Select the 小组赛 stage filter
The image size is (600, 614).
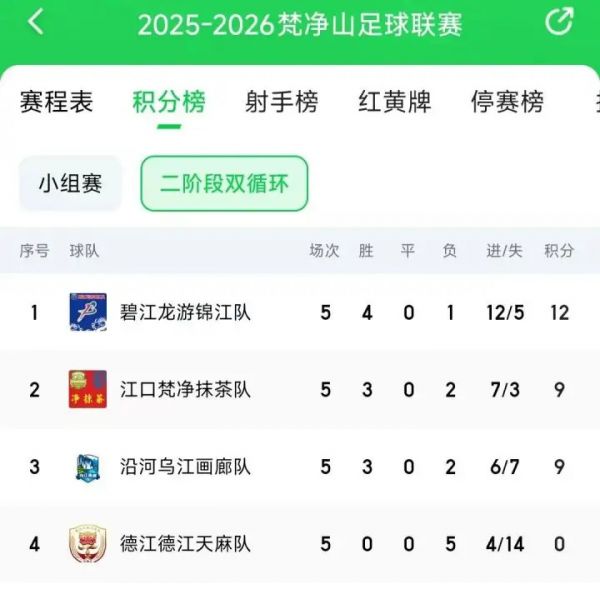point(71,183)
